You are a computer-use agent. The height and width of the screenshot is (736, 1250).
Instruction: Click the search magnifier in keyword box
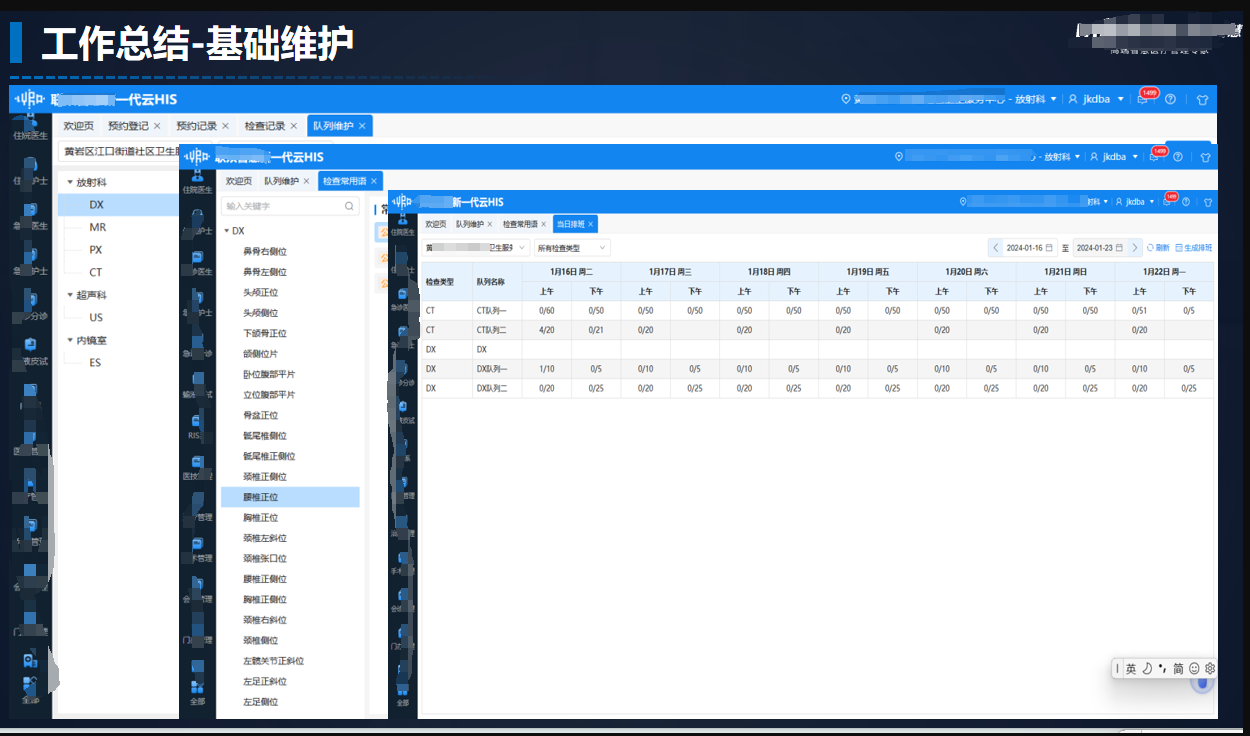point(349,206)
